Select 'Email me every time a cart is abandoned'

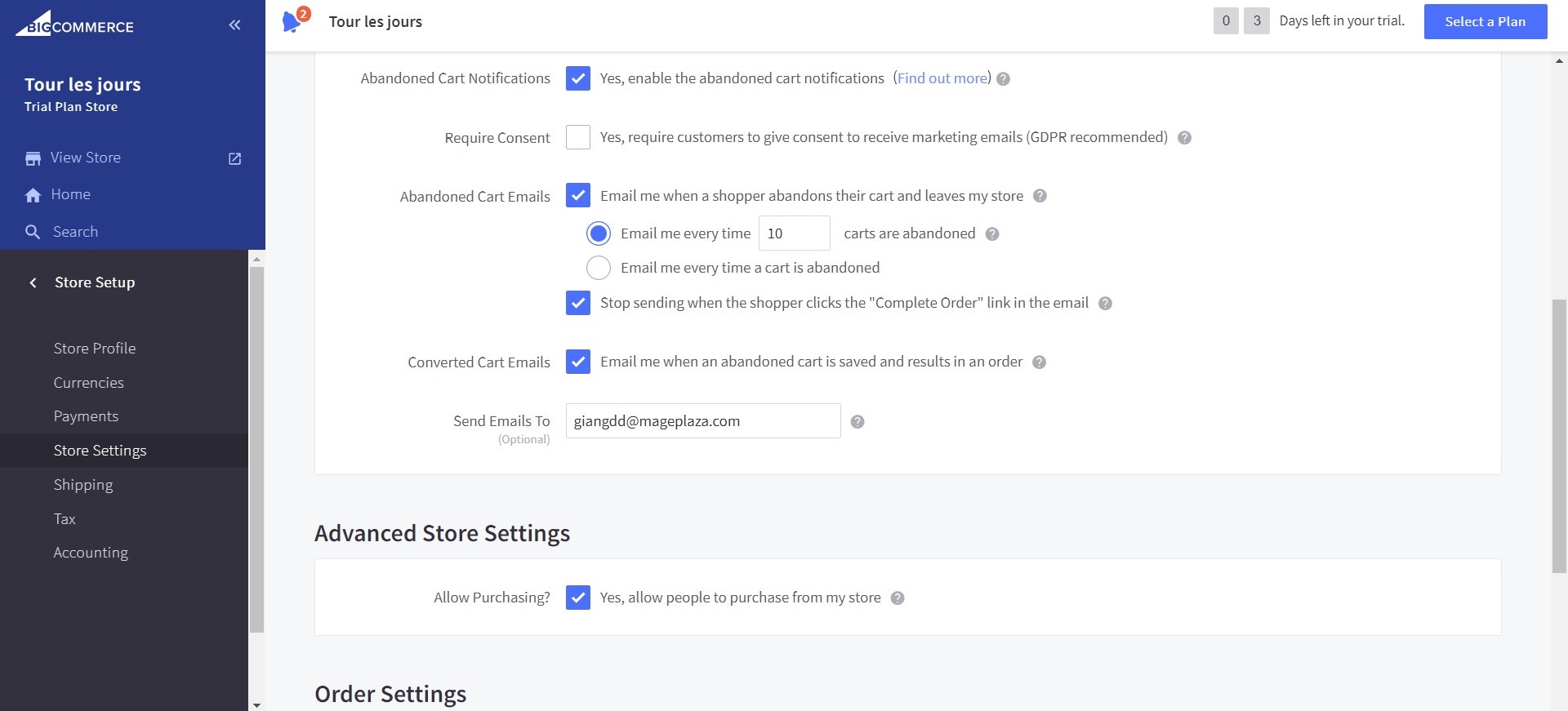pos(599,268)
